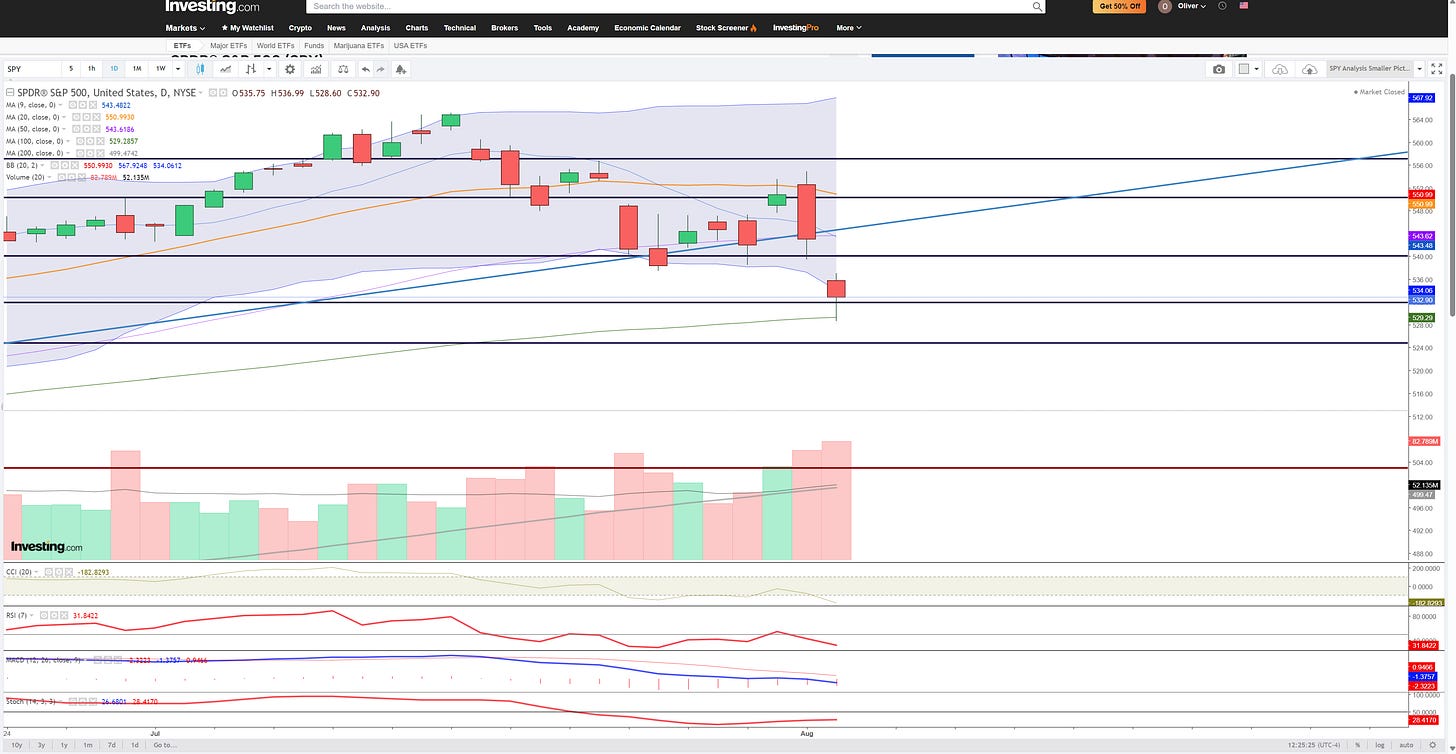Viewport: 1456px width, 754px height.
Task: Click Go to... date button
Action: [163, 745]
